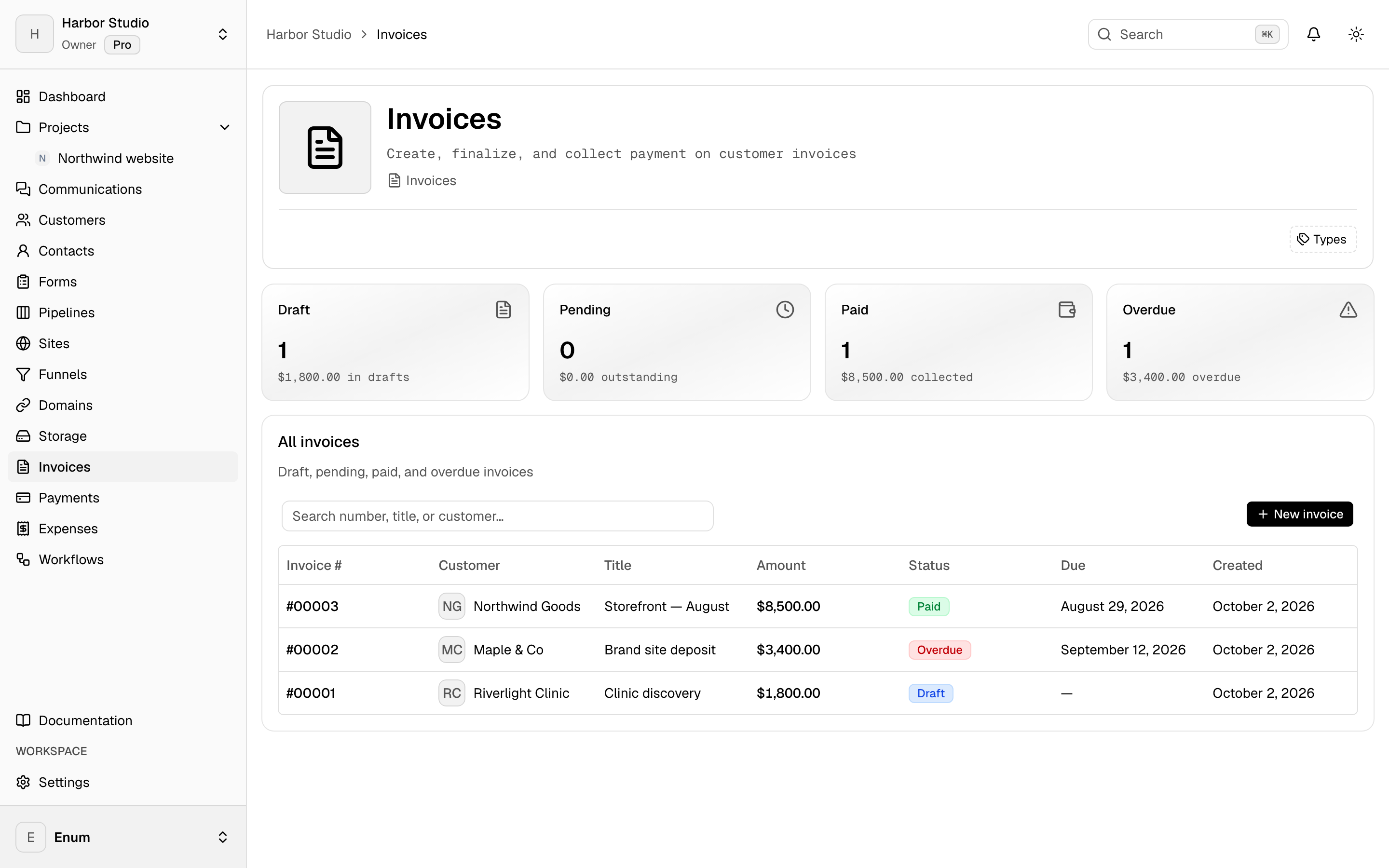Click the Storage drive icon
The image size is (1389, 868).
tap(23, 436)
